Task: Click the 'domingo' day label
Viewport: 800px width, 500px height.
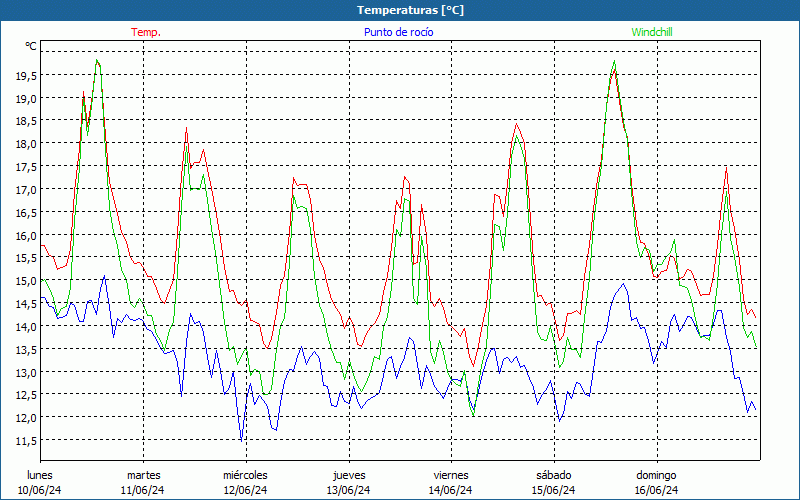Action: pos(656,475)
